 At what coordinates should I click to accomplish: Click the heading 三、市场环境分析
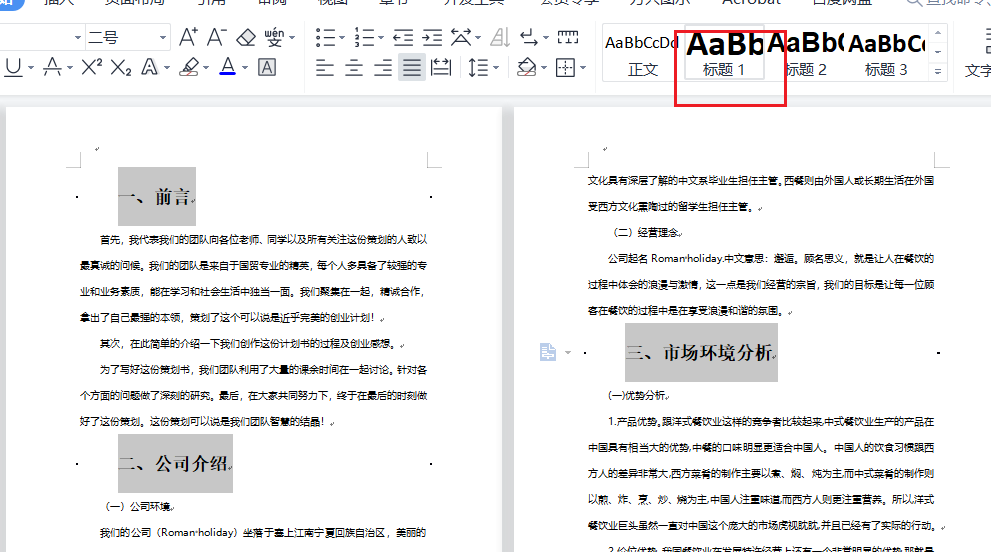click(700, 353)
